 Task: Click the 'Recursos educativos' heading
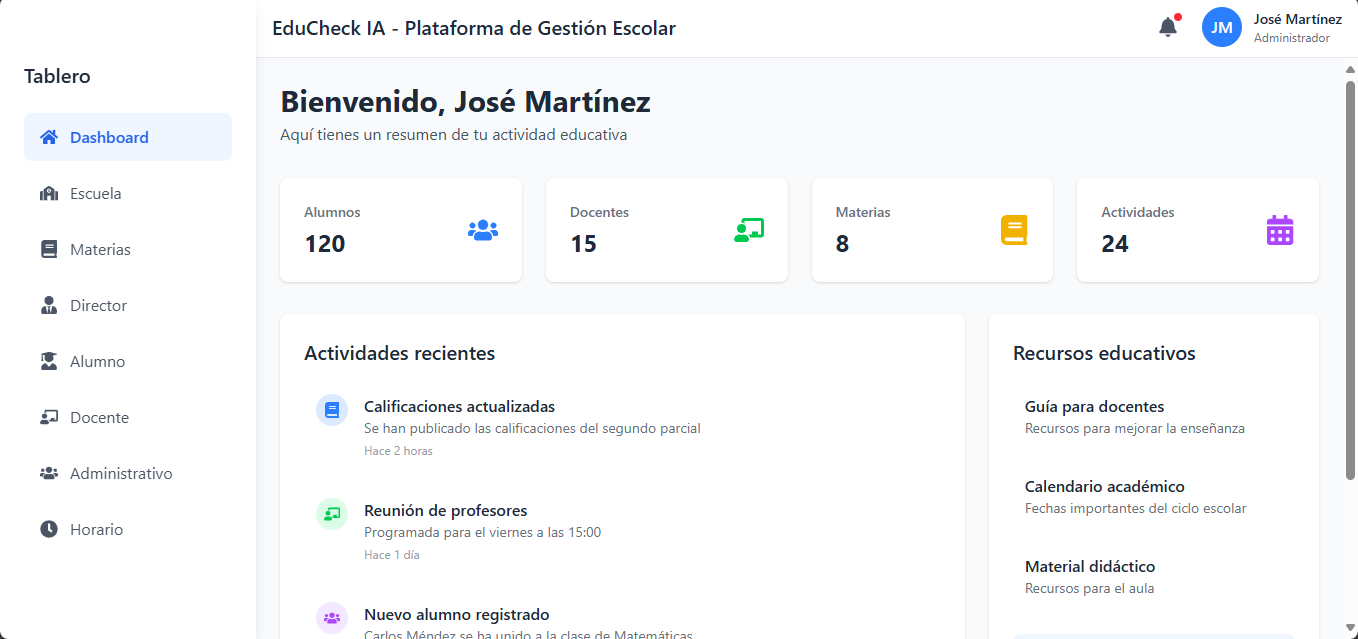(x=1104, y=353)
